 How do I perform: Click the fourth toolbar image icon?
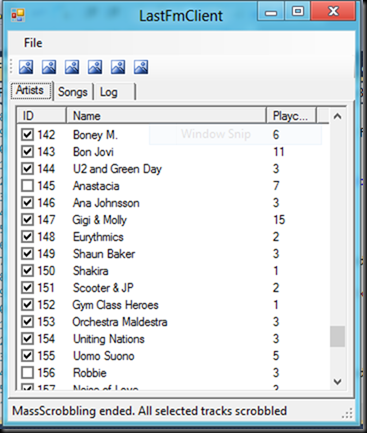[x=95, y=67]
